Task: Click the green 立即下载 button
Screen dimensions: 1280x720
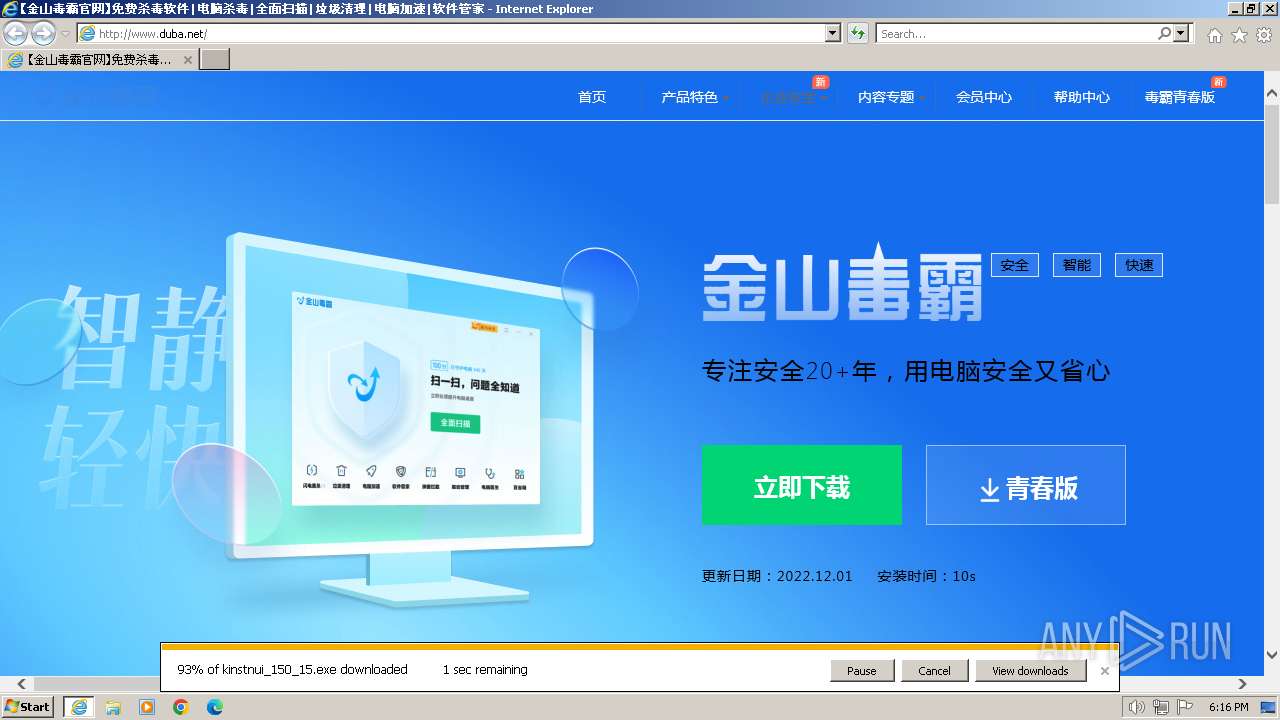Action: click(802, 485)
